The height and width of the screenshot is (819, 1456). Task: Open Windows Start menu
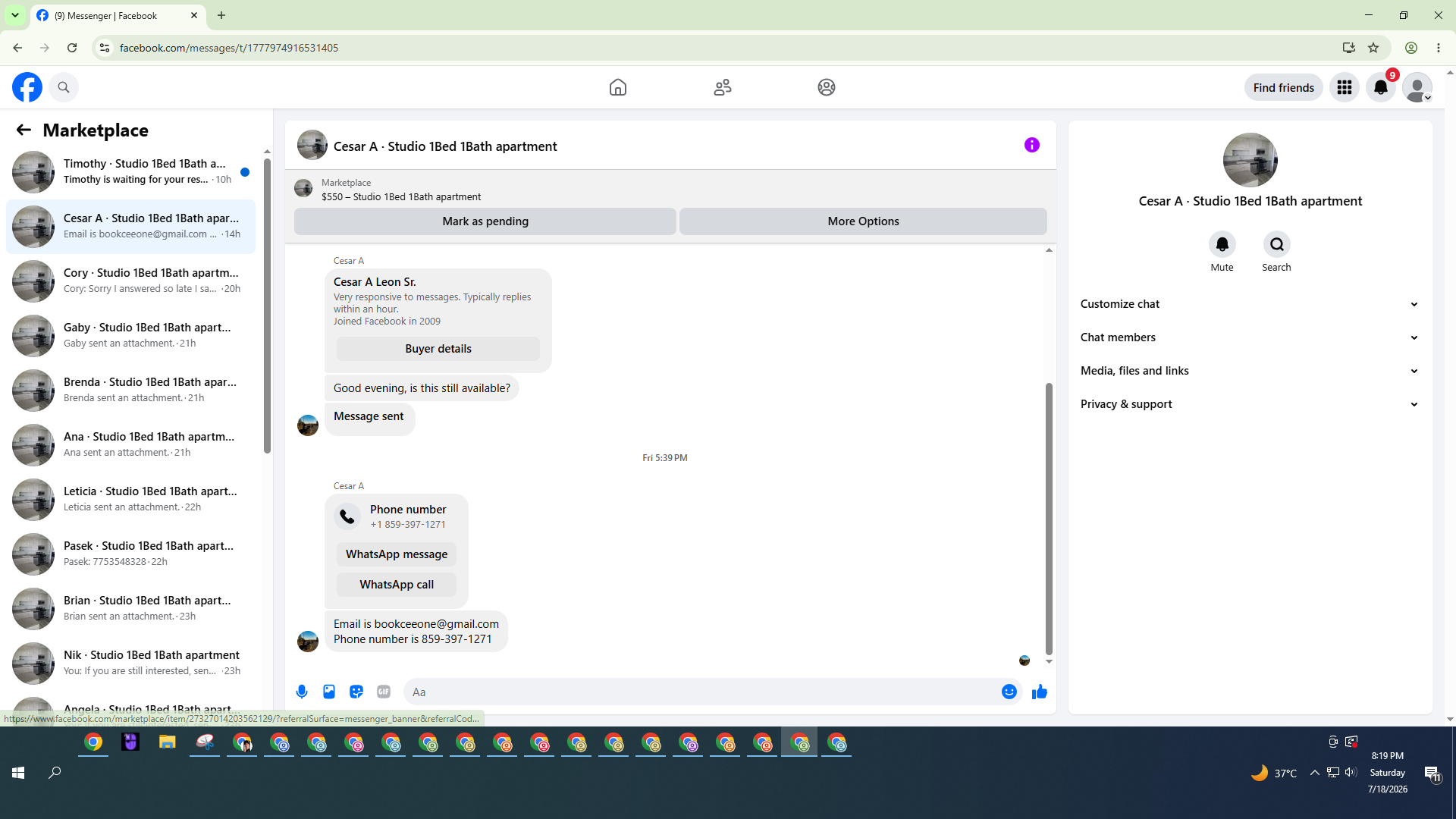(x=18, y=773)
